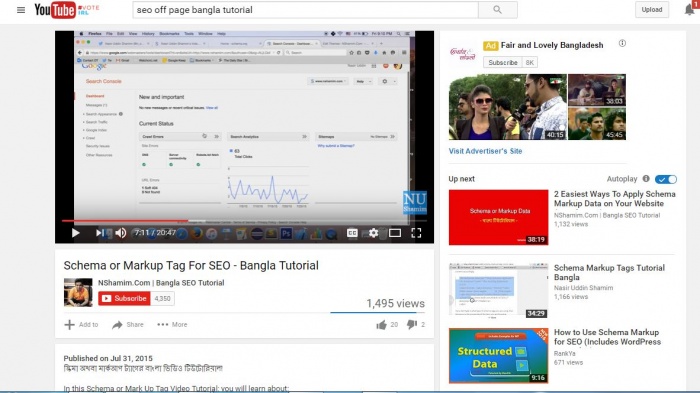
Task: Play the video
Action: click(75, 233)
